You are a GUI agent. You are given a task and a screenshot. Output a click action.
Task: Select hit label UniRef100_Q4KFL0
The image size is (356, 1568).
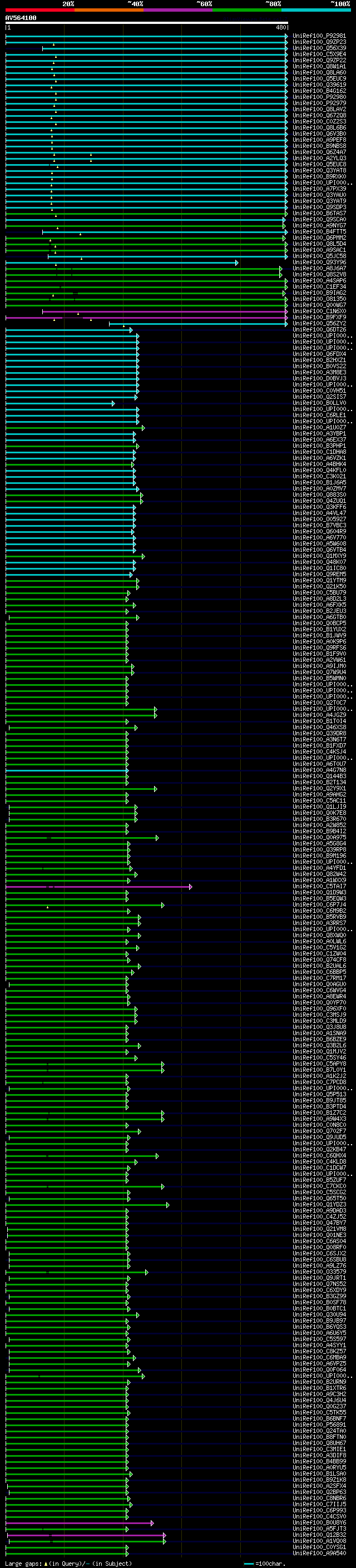[319, 470]
